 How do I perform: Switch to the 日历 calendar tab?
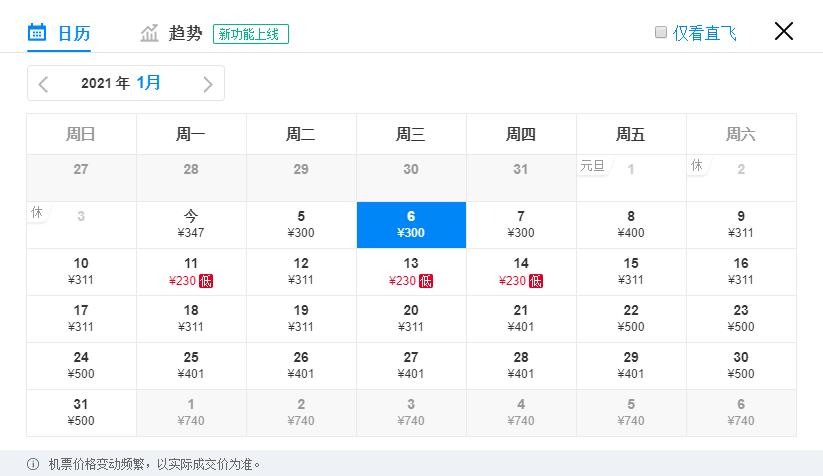coord(59,33)
